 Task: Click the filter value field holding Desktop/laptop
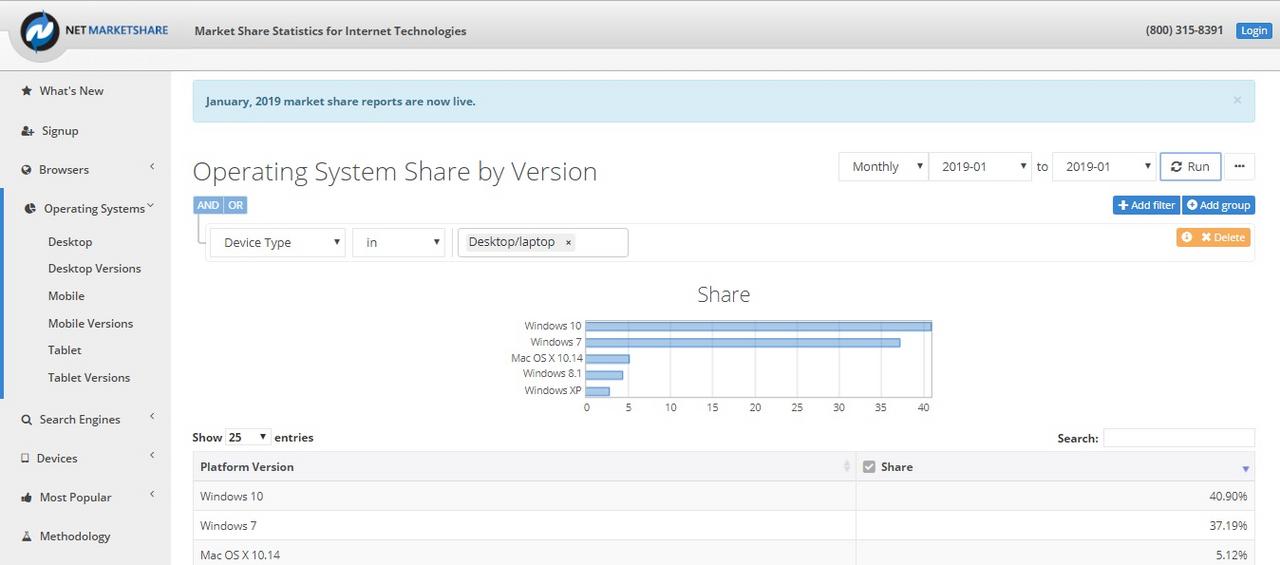click(543, 243)
